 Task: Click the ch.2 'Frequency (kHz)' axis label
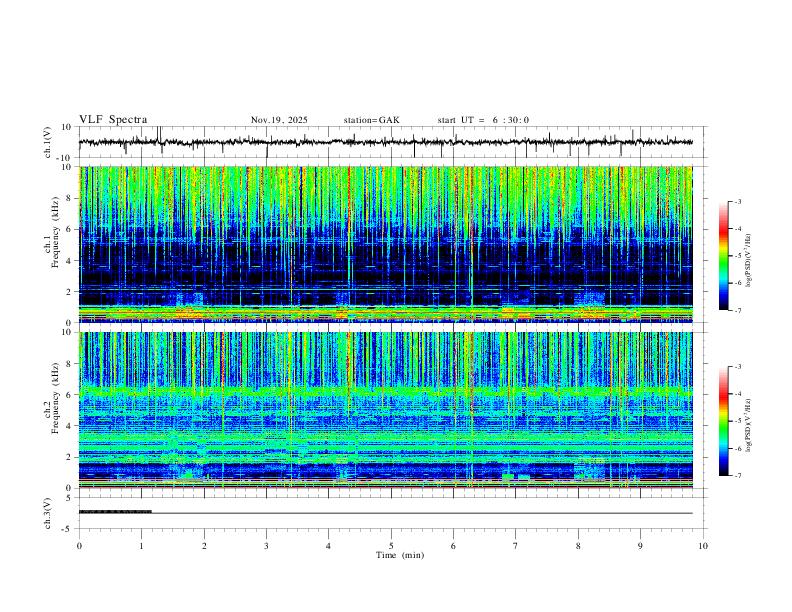[55, 398]
